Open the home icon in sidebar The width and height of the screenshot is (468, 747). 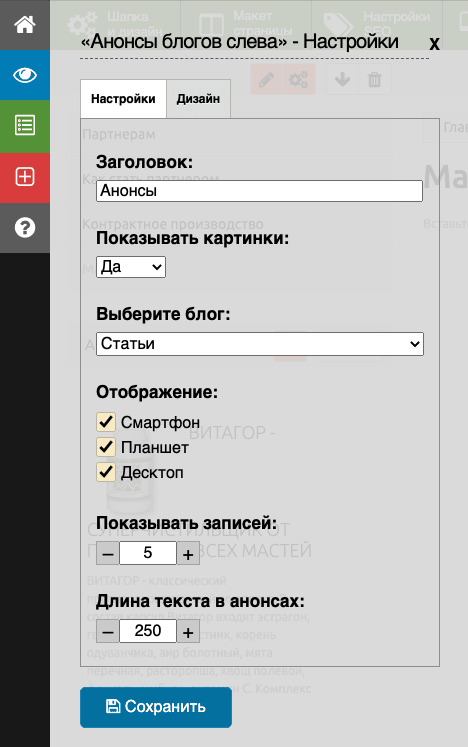point(25,25)
